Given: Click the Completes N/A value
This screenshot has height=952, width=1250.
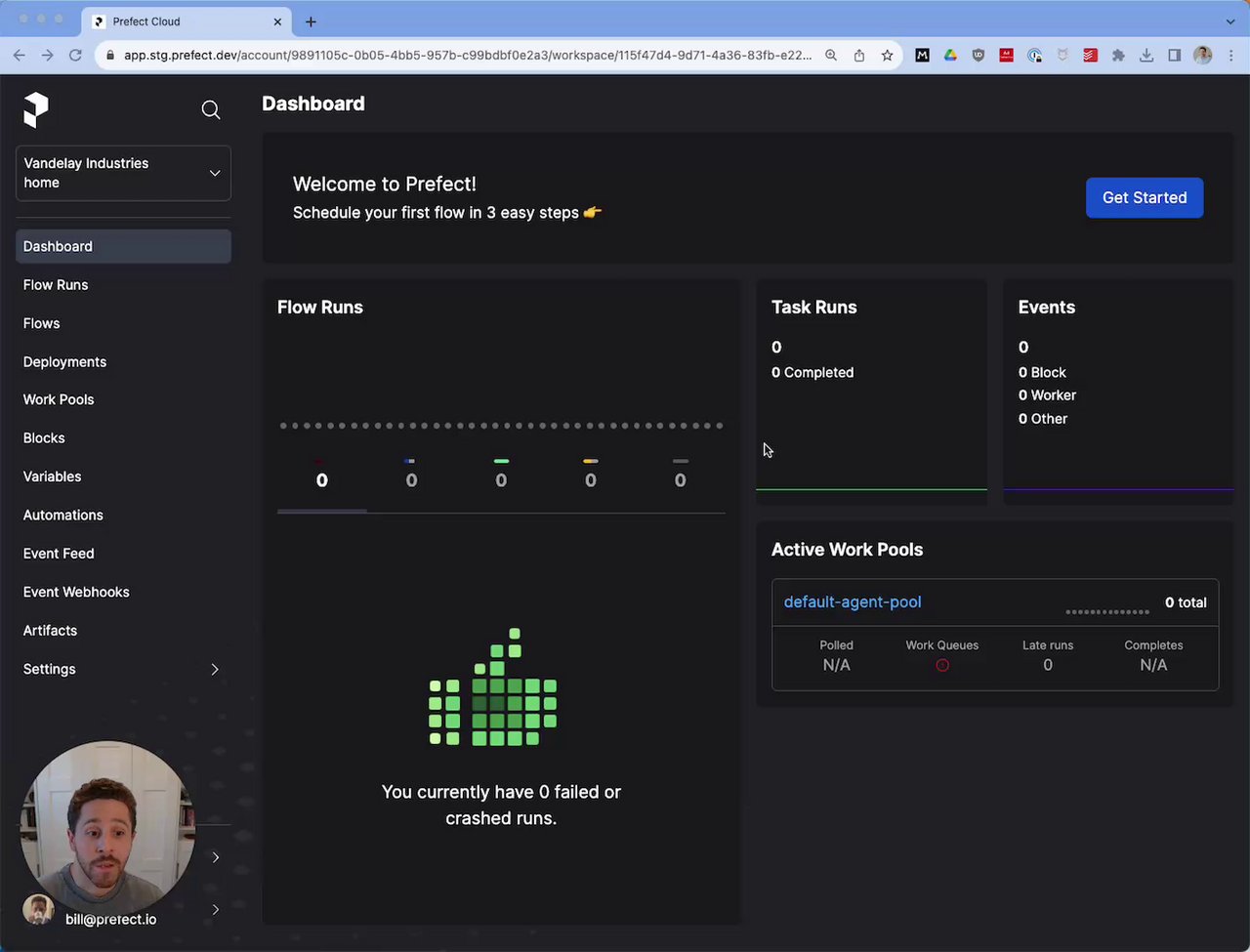Looking at the screenshot, I should [1153, 666].
